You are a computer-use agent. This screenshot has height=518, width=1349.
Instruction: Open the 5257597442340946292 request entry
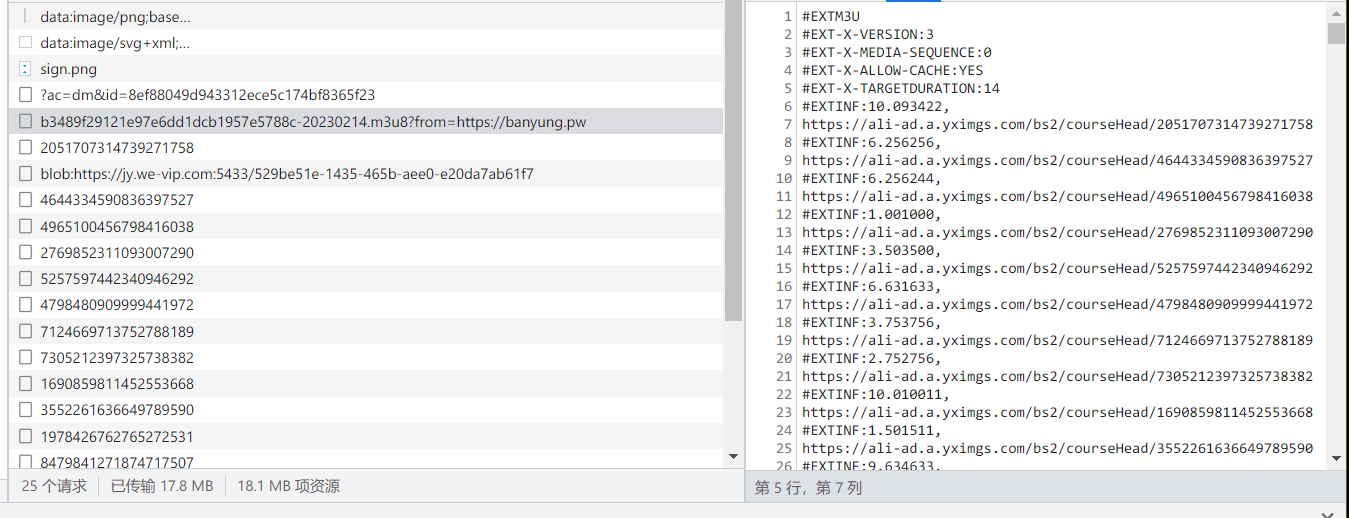point(117,279)
